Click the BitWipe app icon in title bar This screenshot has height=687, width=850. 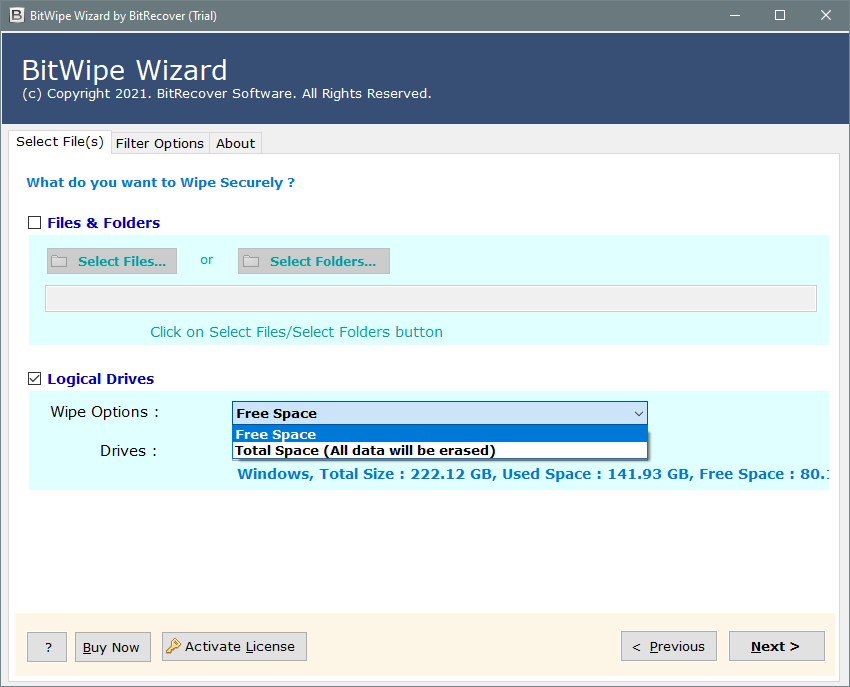[x=17, y=15]
